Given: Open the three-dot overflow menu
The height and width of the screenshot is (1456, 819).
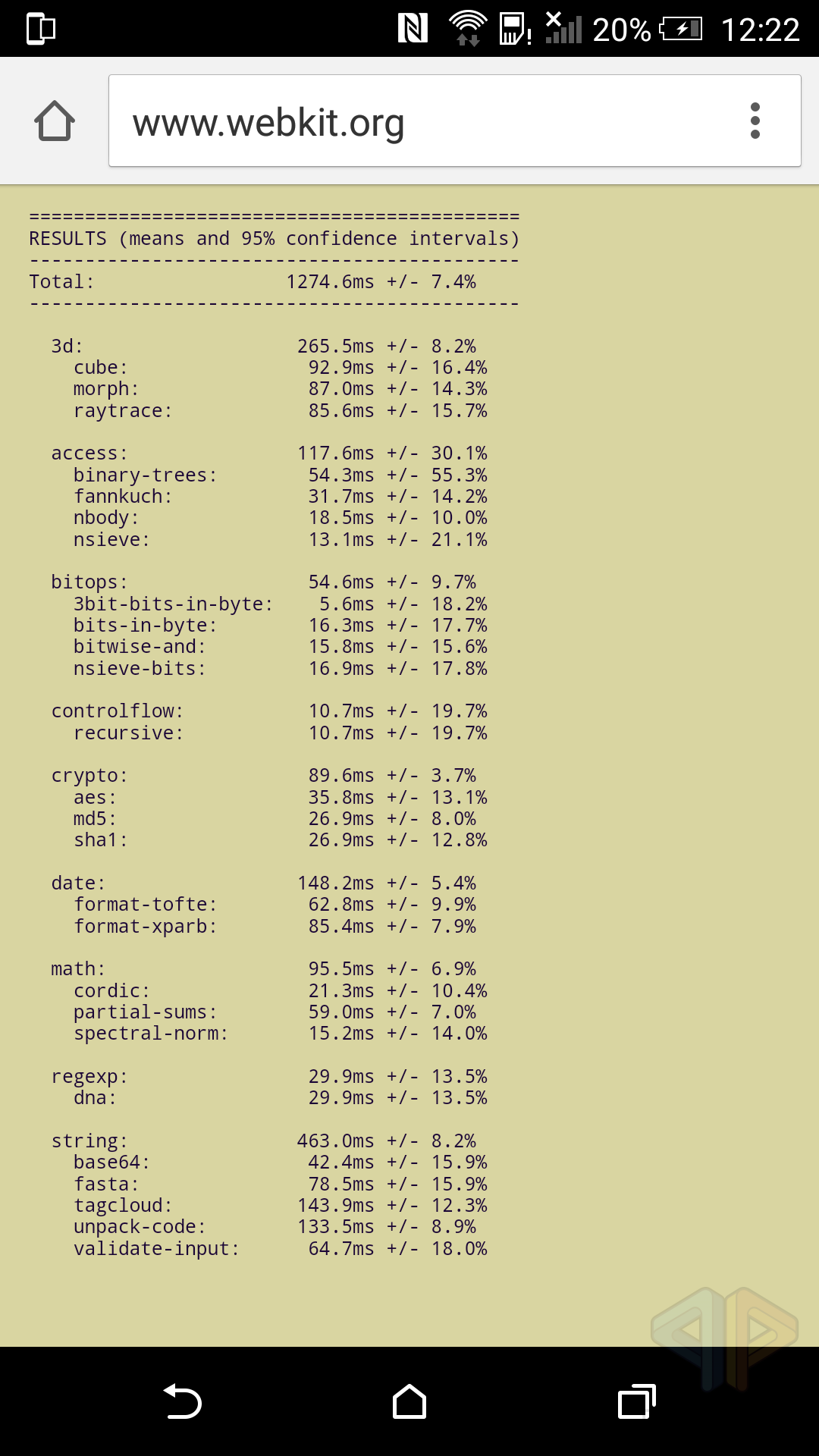Looking at the screenshot, I should (755, 121).
